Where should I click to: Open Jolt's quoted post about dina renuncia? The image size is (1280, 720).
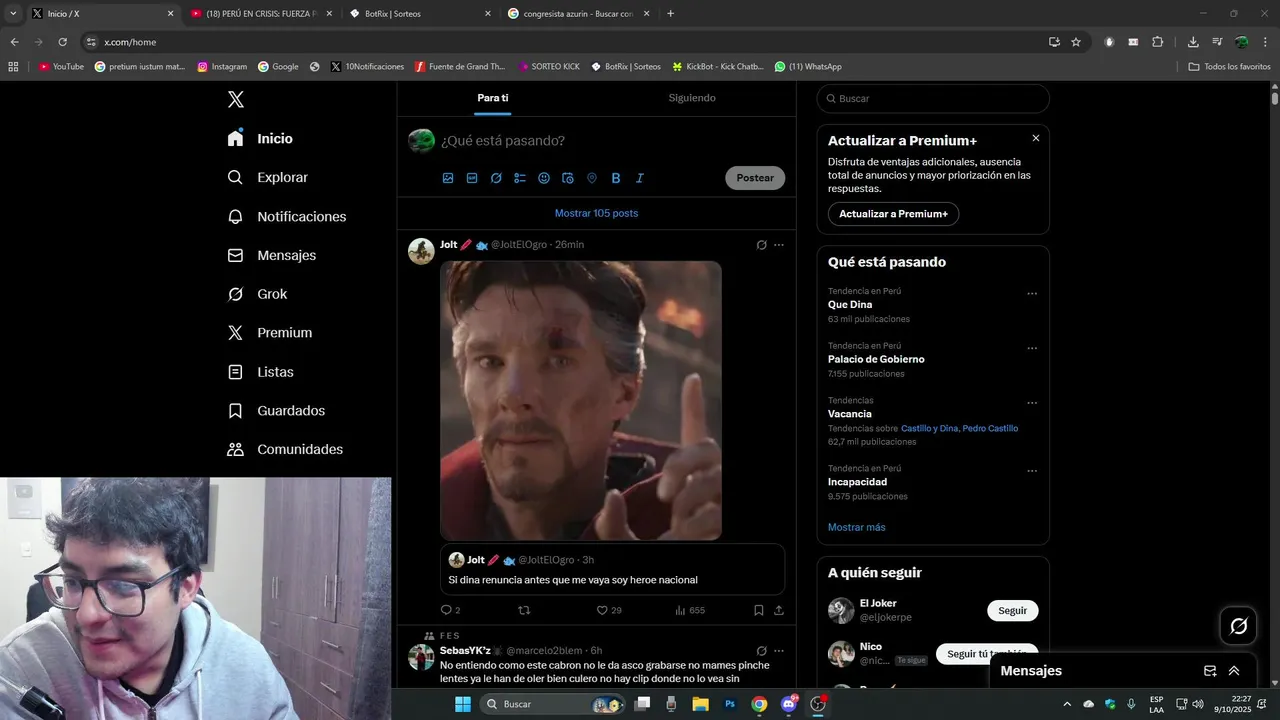point(612,570)
